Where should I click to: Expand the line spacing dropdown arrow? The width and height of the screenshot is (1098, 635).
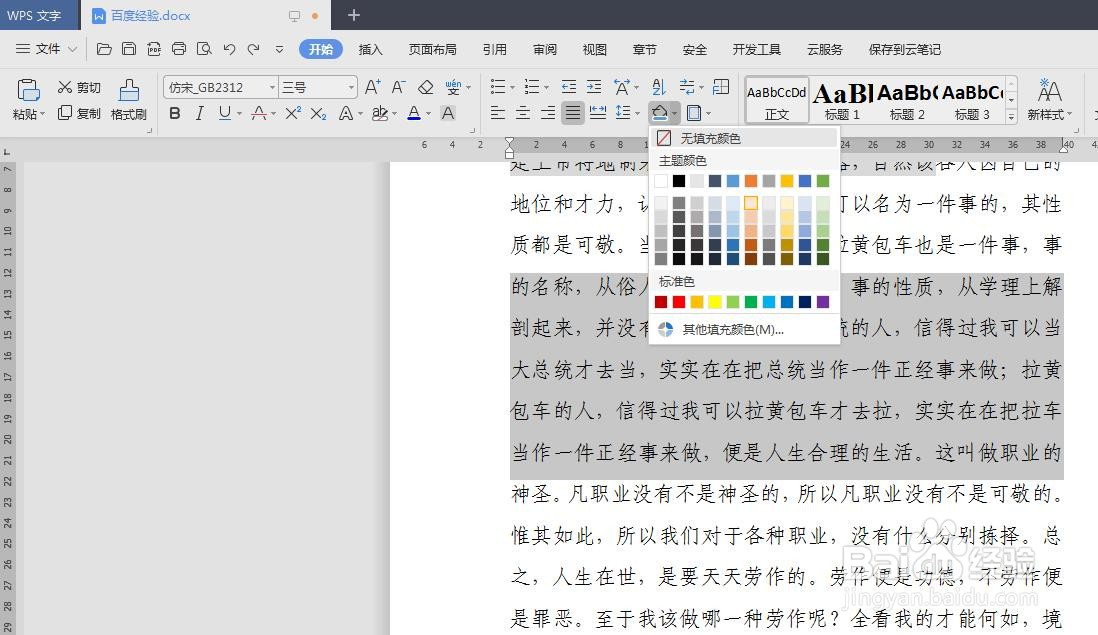(x=637, y=113)
